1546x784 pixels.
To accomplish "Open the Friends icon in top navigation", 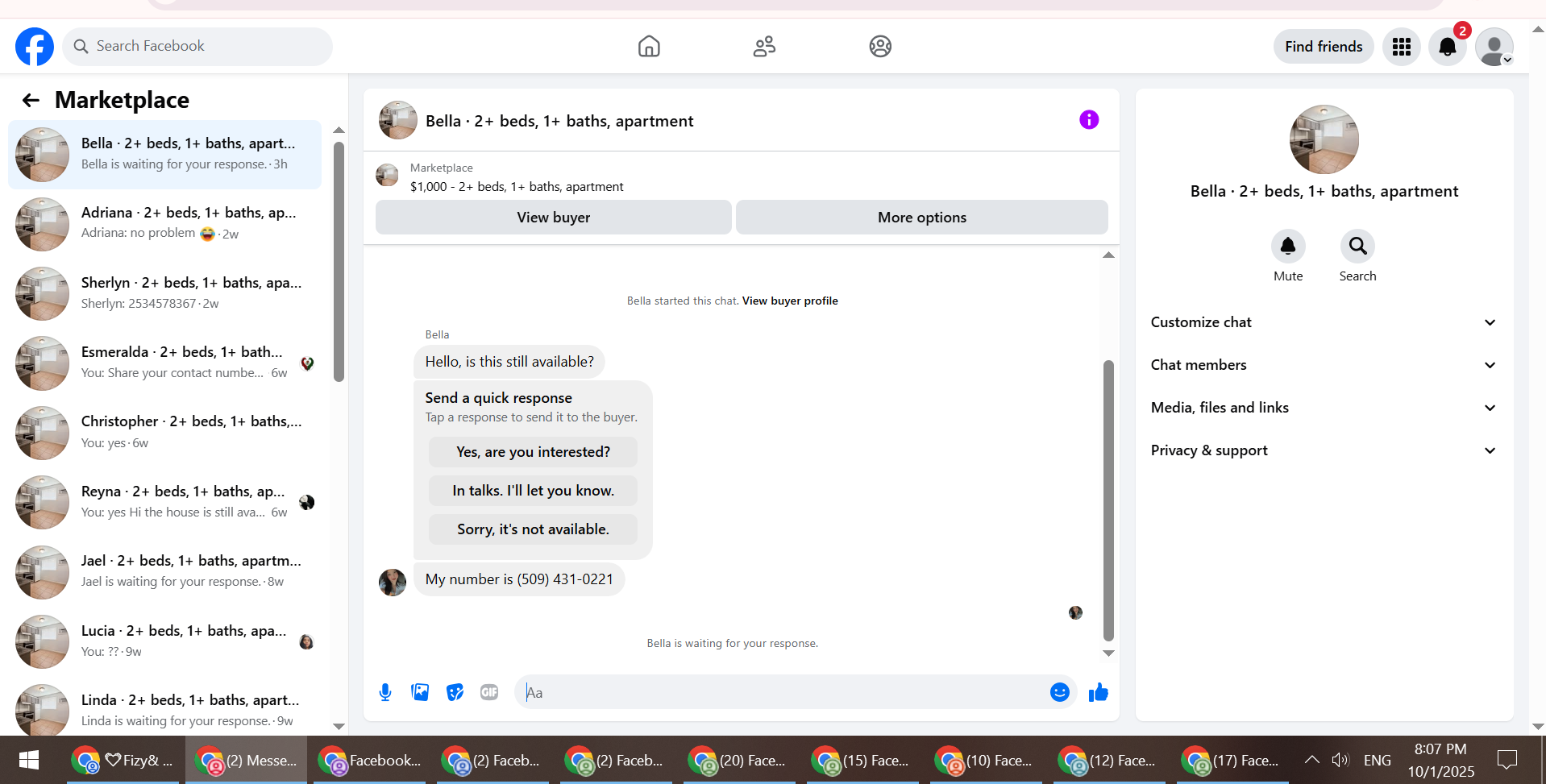I will tap(764, 47).
